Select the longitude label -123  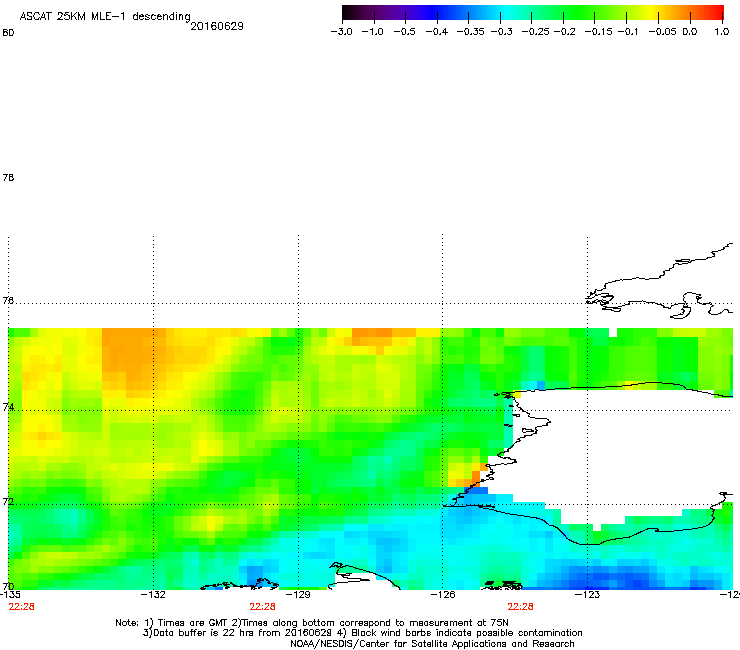(587, 594)
